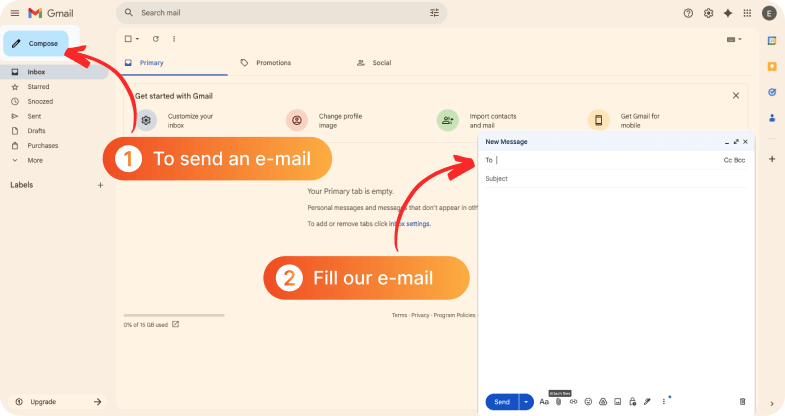Click Change profile image
The image size is (785, 416).
click(324, 121)
